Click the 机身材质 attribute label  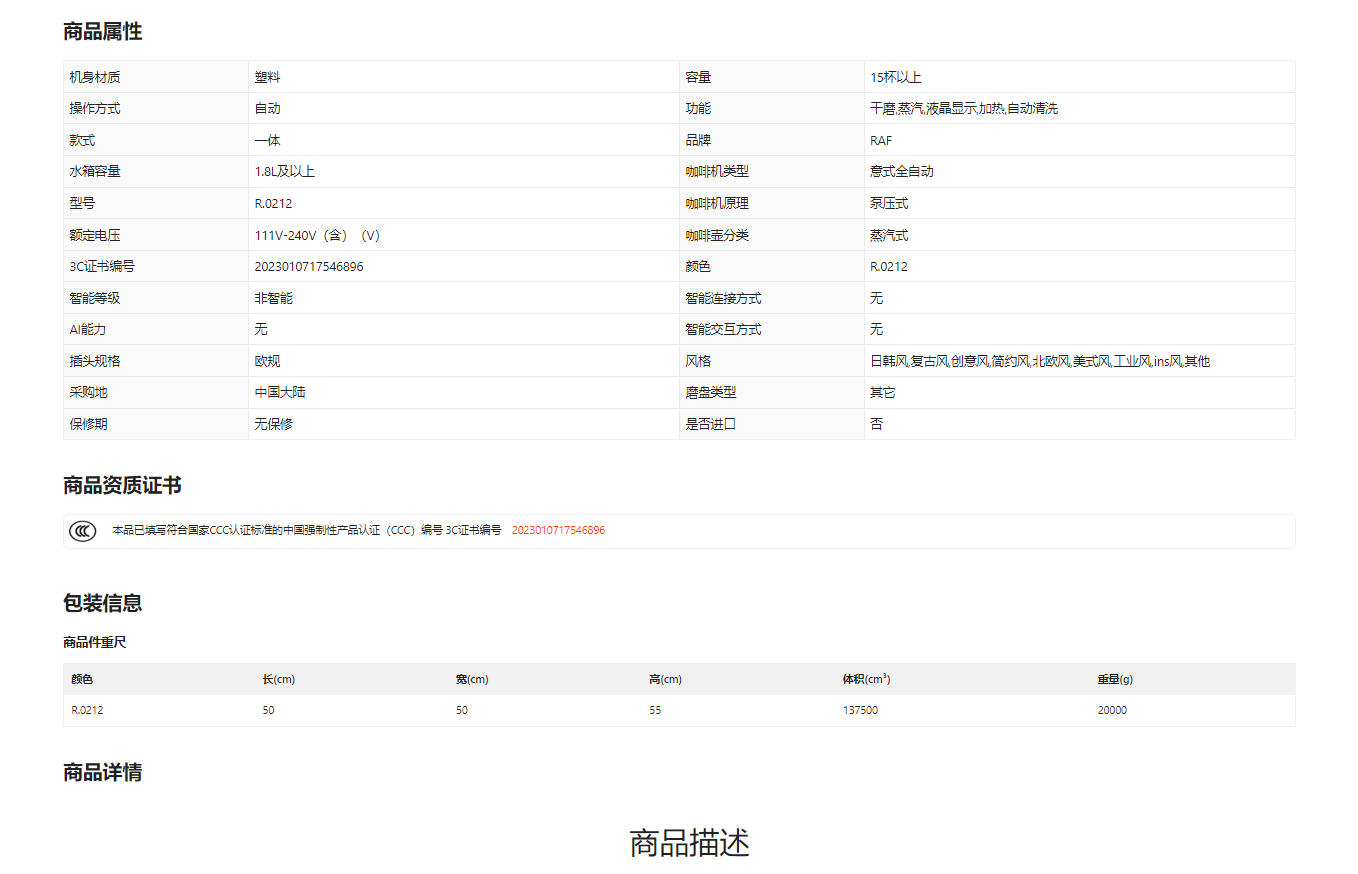coord(95,77)
